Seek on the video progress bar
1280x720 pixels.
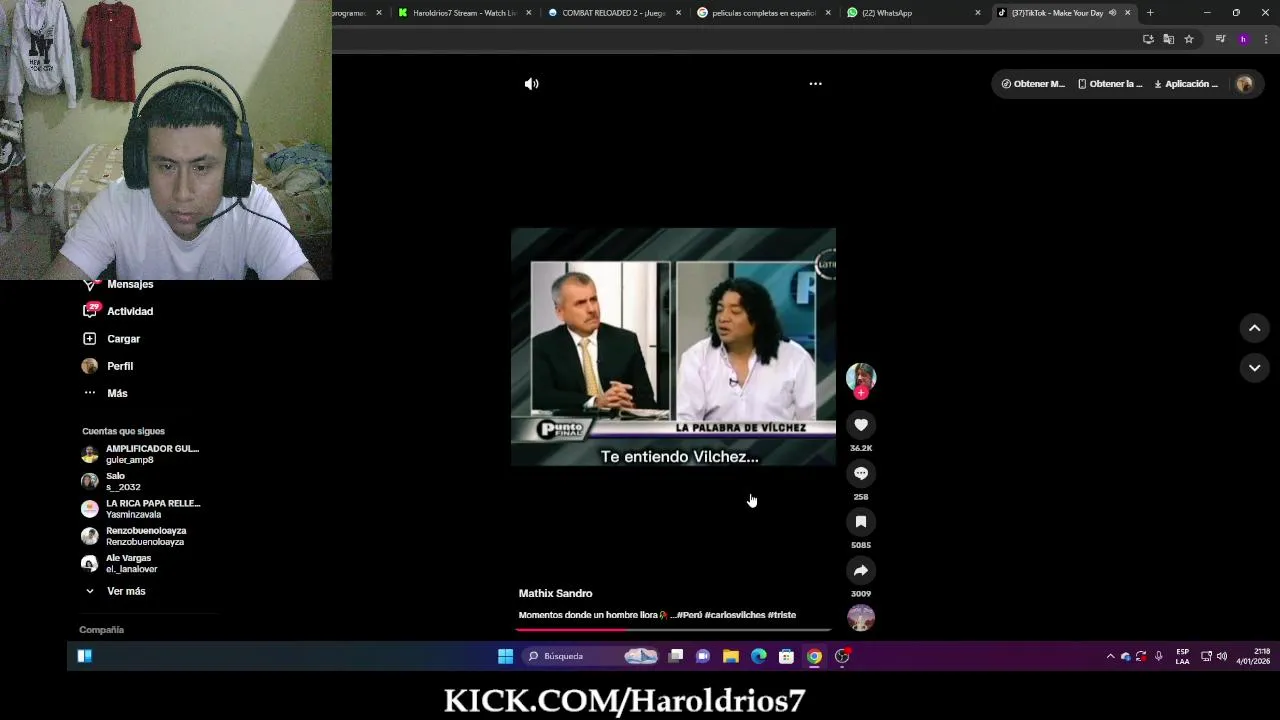[674, 630]
